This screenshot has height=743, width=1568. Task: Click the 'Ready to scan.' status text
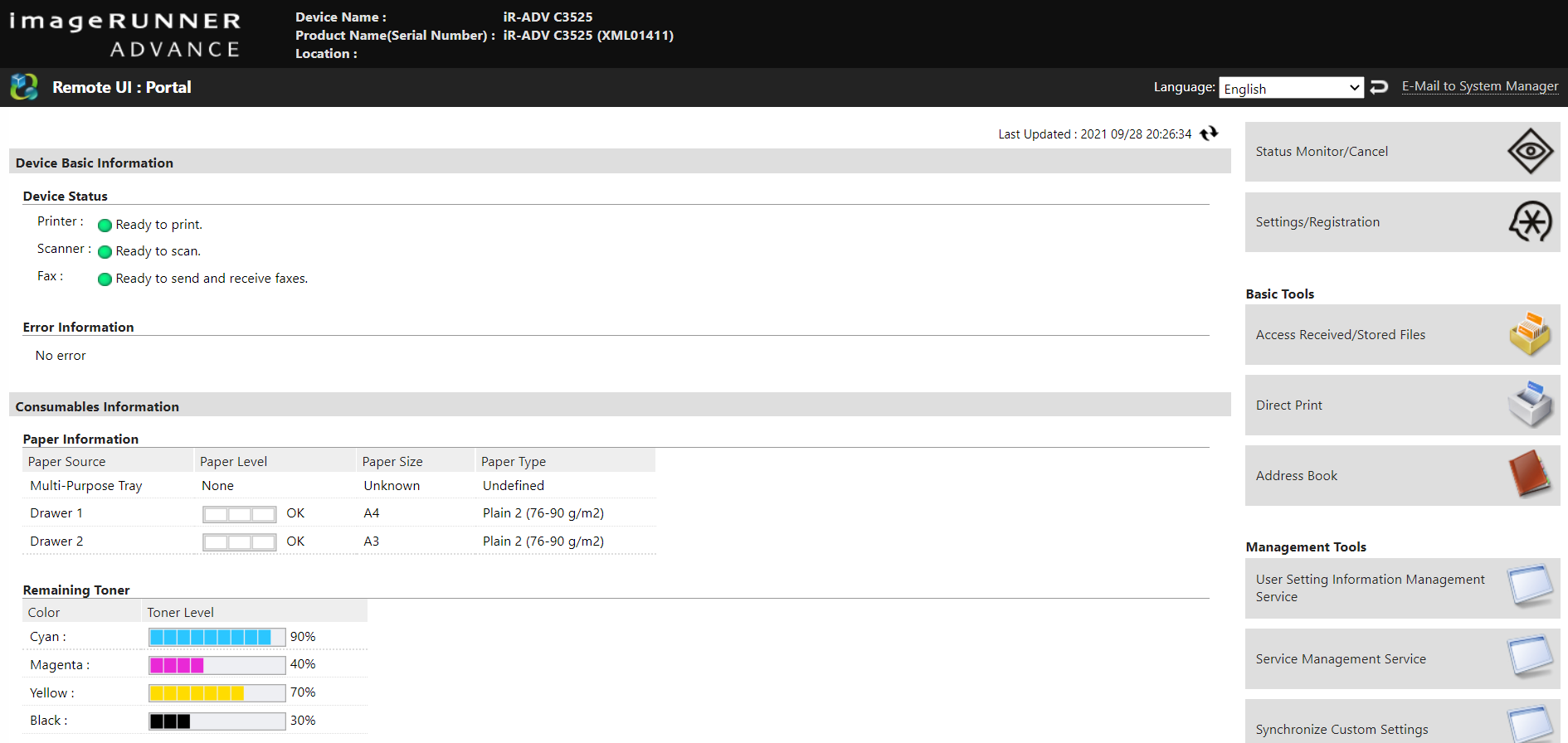point(158,251)
